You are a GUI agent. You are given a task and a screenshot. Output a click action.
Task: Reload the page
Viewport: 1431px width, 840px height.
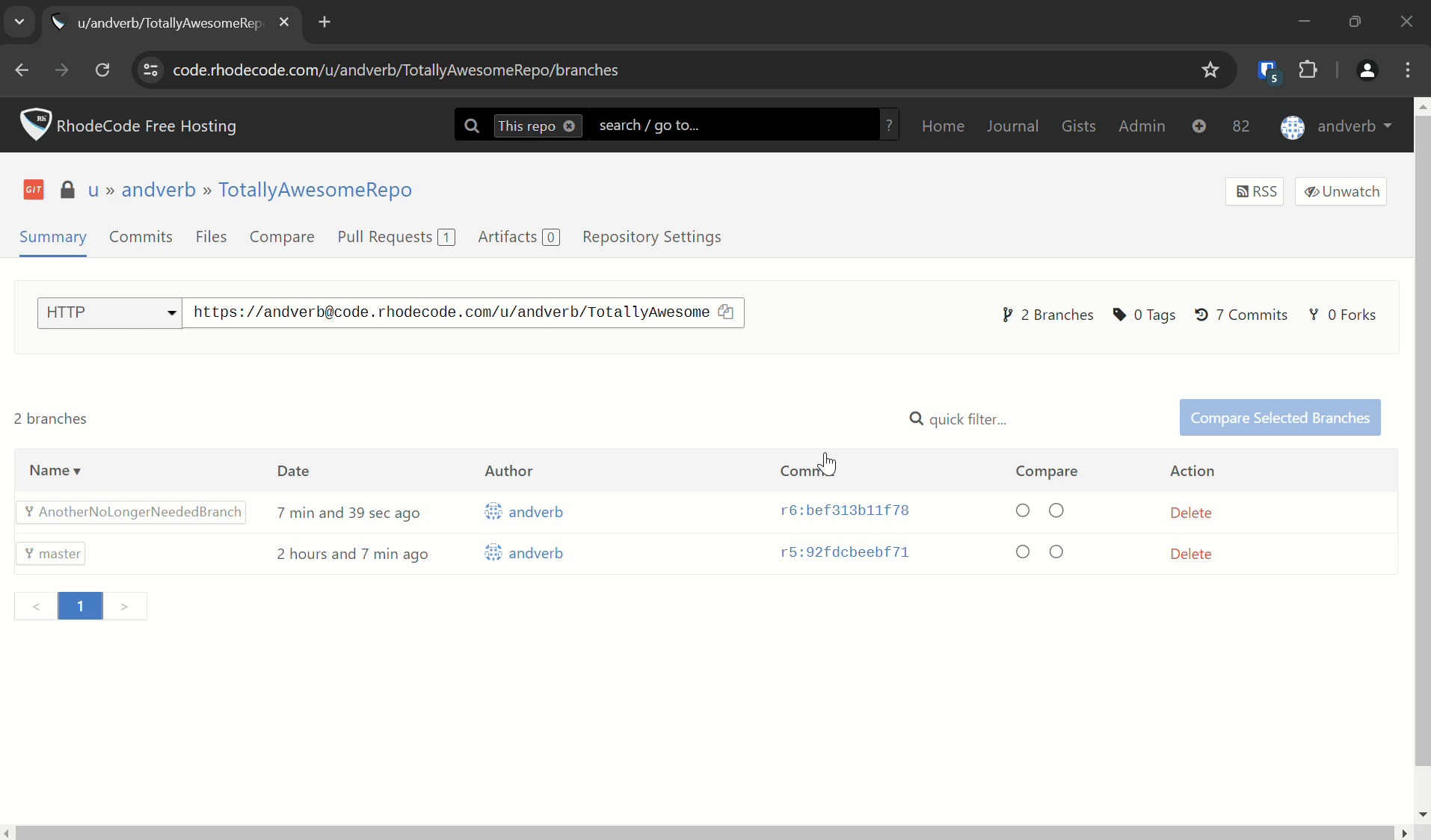tap(102, 70)
